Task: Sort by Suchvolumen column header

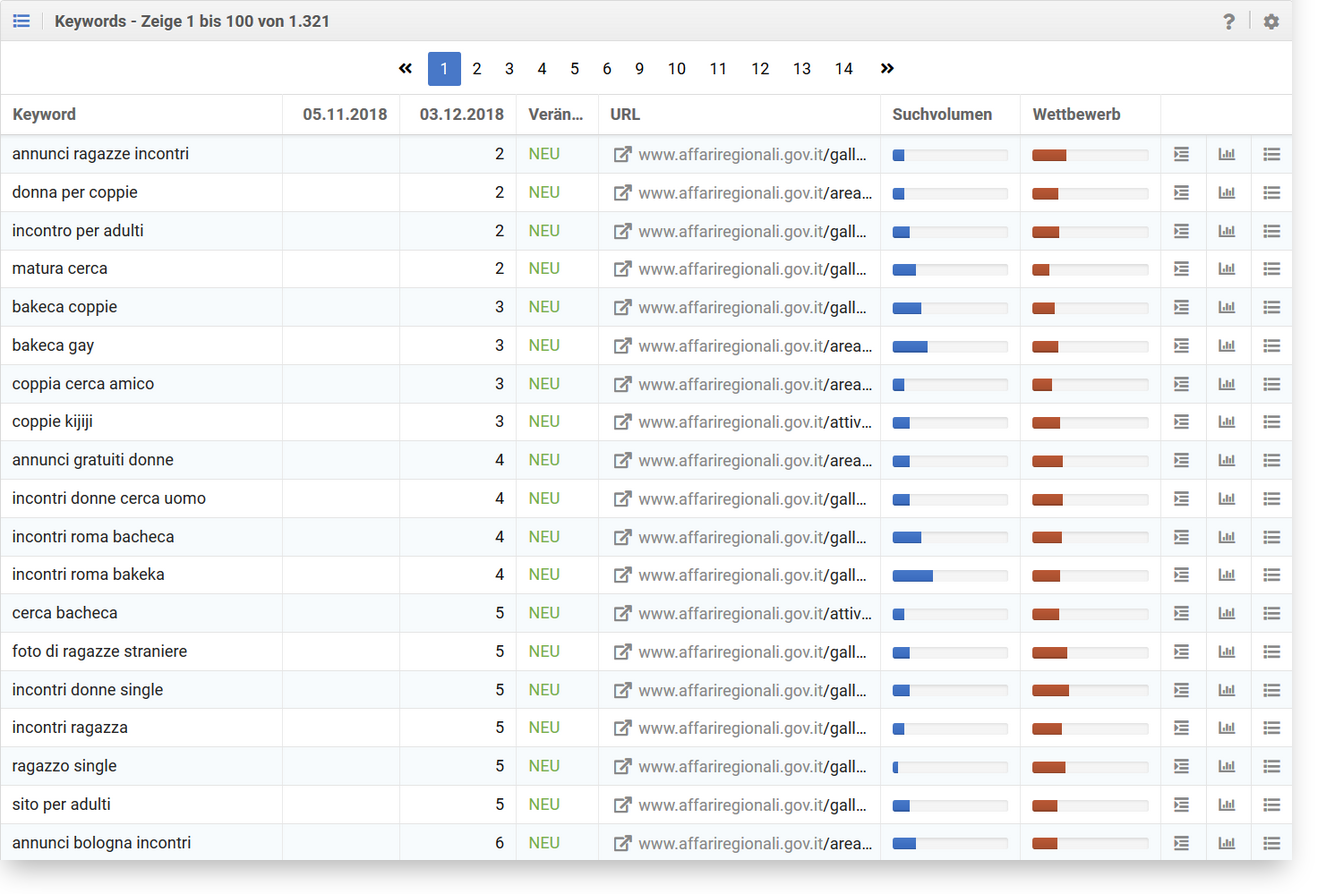Action: pyautogui.click(x=942, y=115)
